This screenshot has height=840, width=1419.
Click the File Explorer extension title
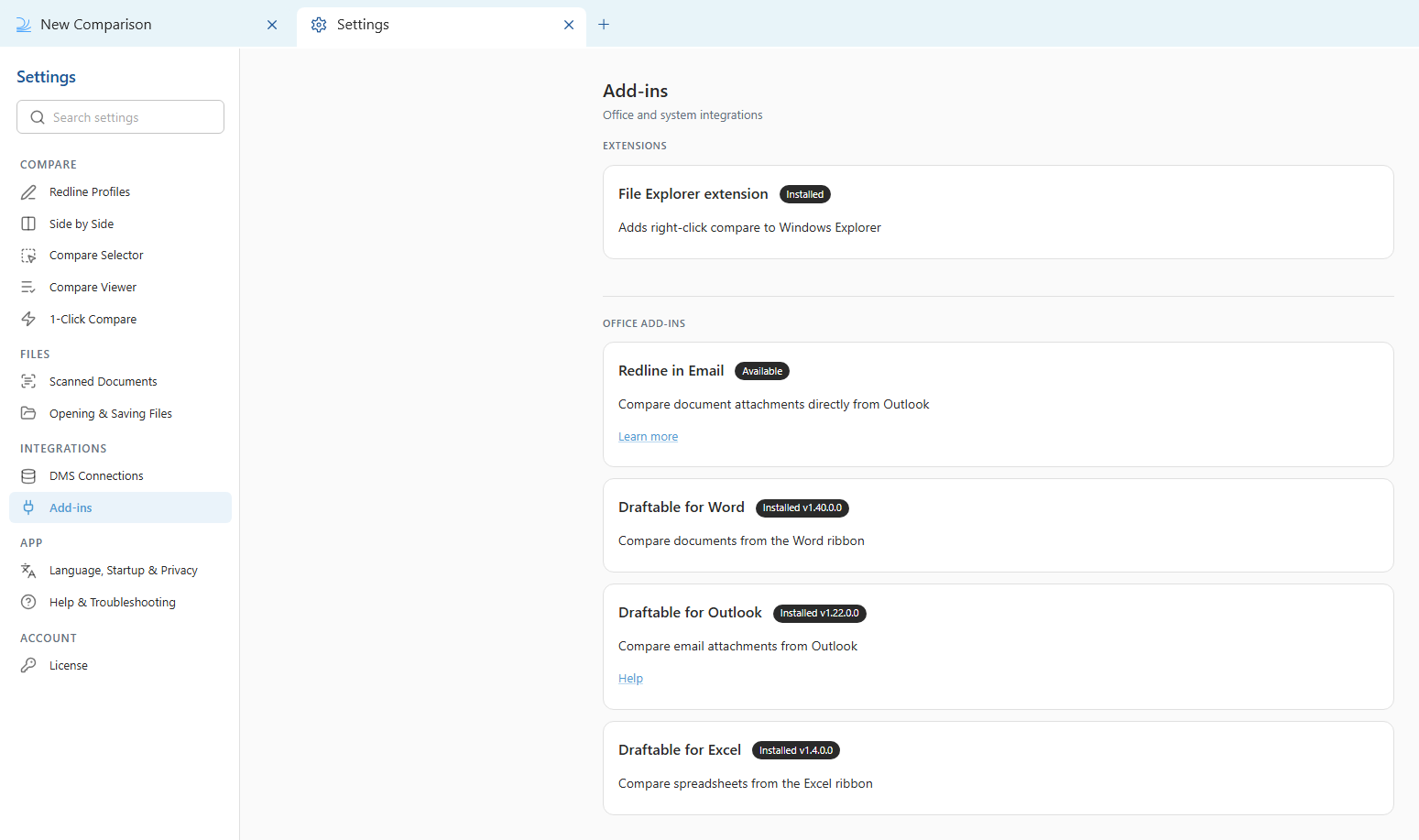tap(693, 194)
